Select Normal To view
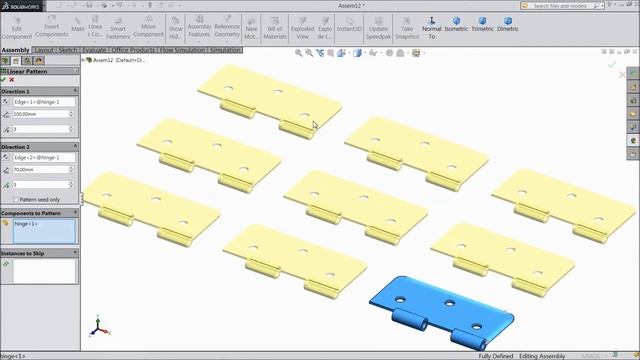This screenshot has width=640, height=360. (x=431, y=28)
